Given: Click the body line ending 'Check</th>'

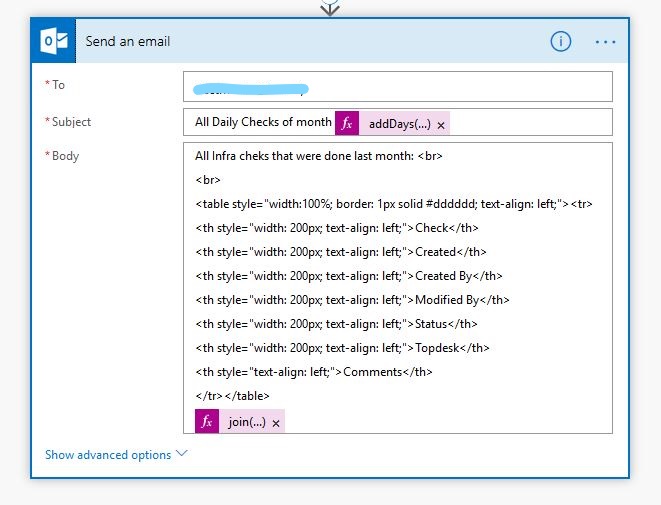Looking at the screenshot, I should coord(337,228).
